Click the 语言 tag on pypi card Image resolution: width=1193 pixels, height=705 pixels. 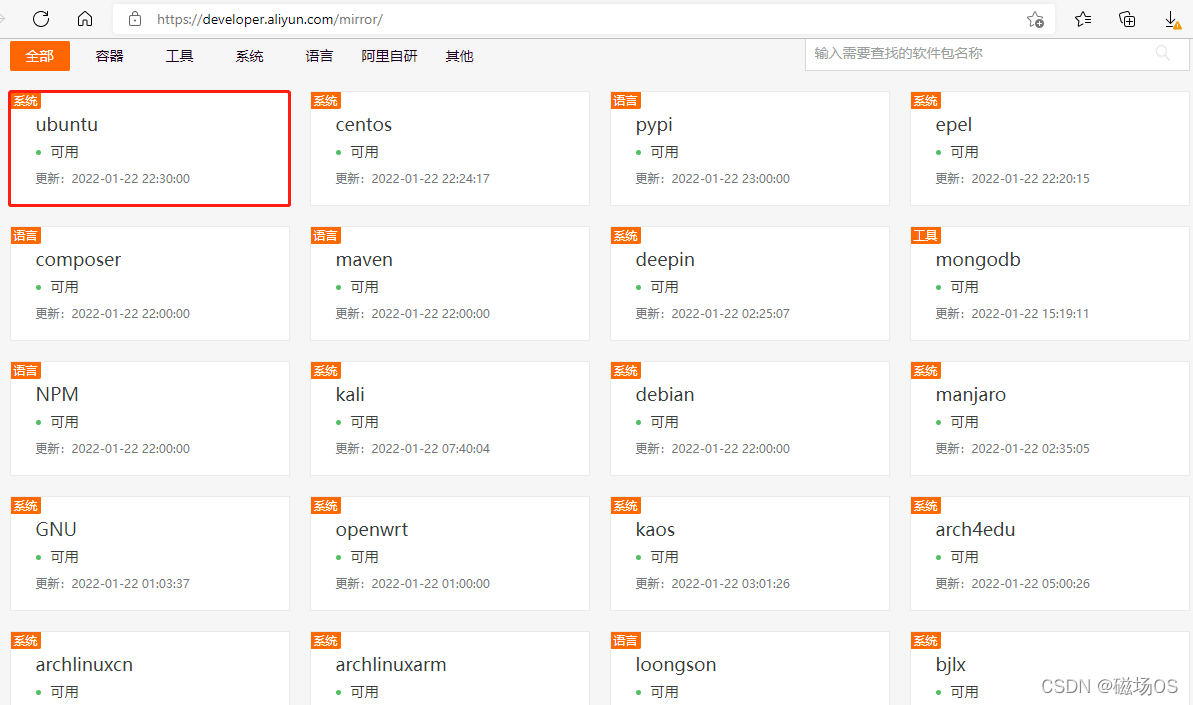click(625, 100)
